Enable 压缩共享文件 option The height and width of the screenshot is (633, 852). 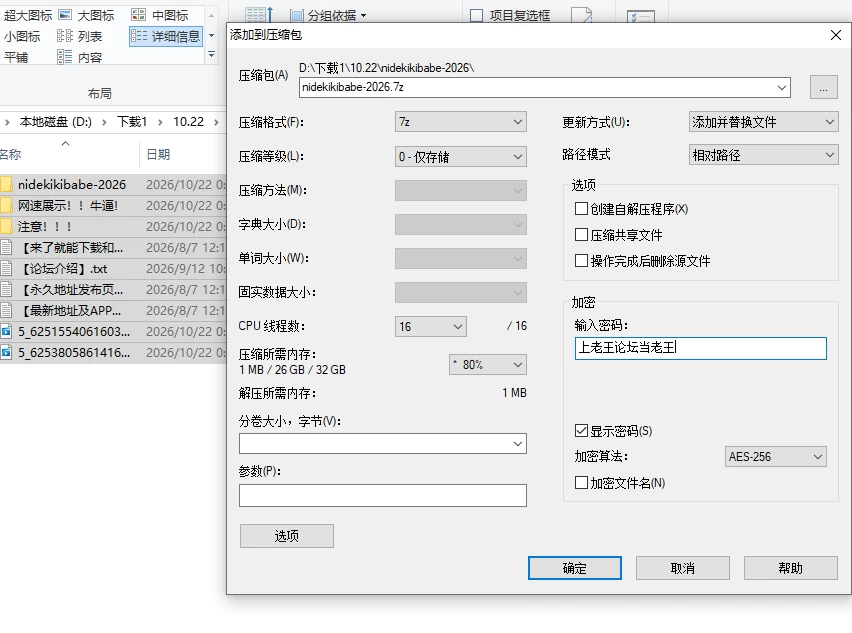(581, 235)
